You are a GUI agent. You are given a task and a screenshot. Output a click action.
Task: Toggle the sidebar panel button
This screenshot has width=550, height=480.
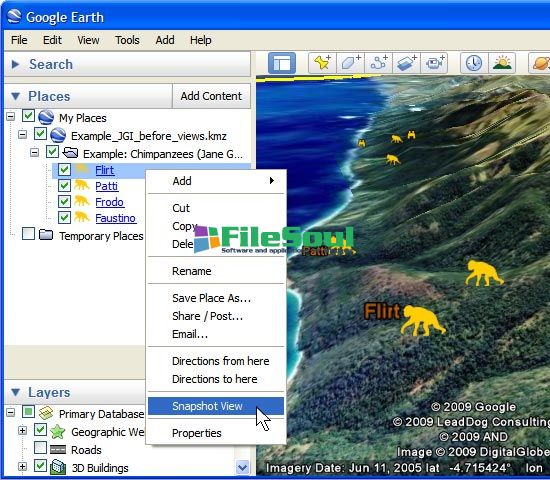click(282, 63)
